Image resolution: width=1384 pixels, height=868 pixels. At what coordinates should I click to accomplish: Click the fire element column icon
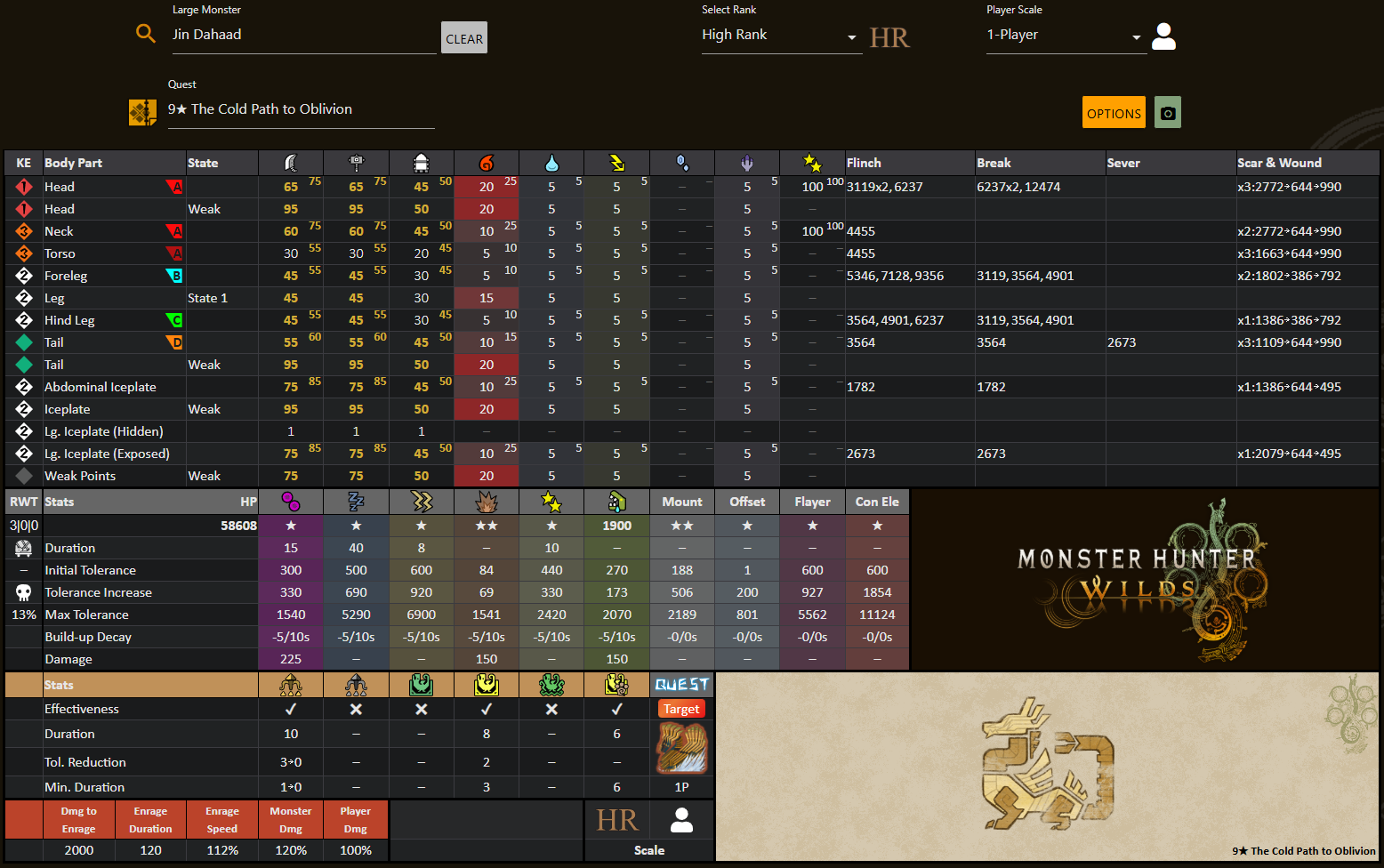487,163
